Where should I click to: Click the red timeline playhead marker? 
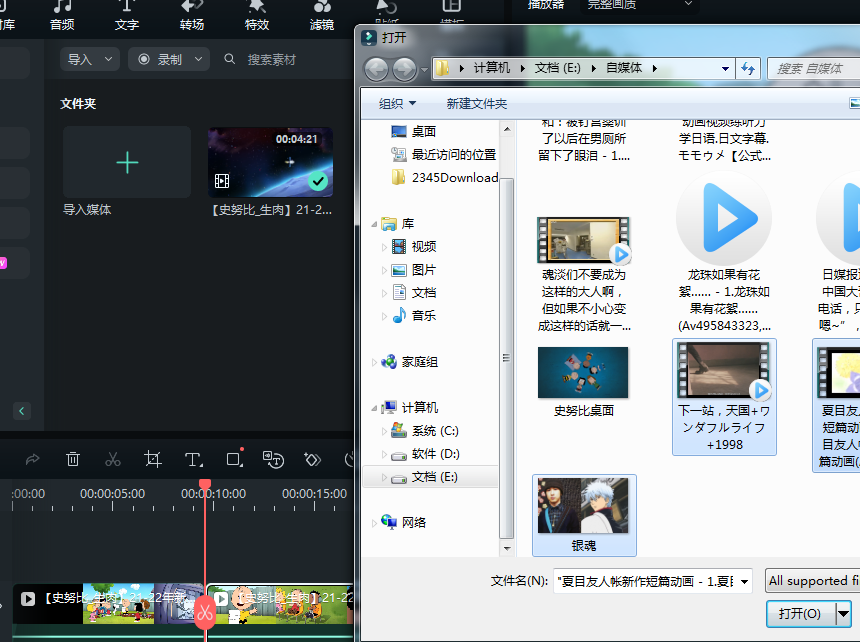205,484
